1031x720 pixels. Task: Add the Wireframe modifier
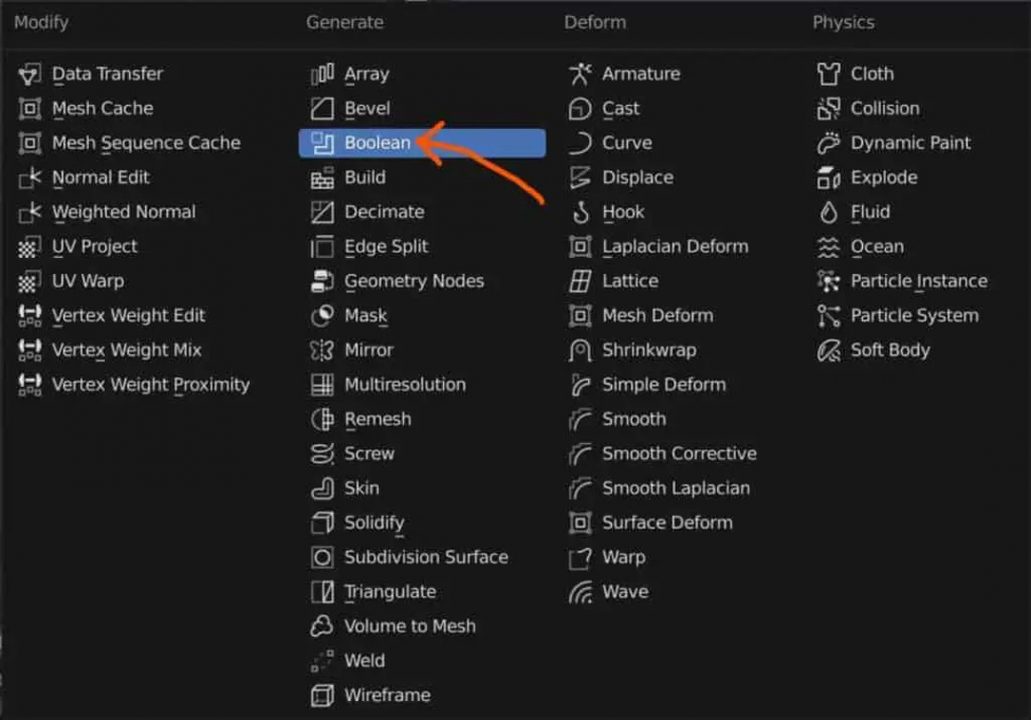[x=387, y=695]
